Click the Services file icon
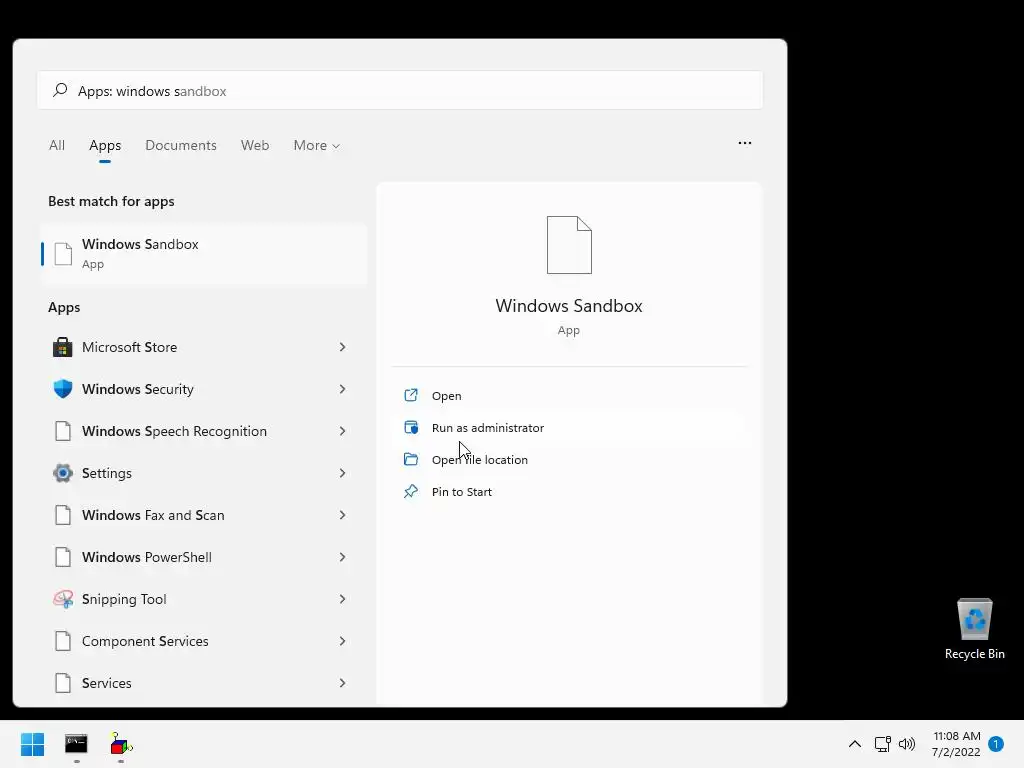Screen dimensions: 1024x768 tap(63, 682)
